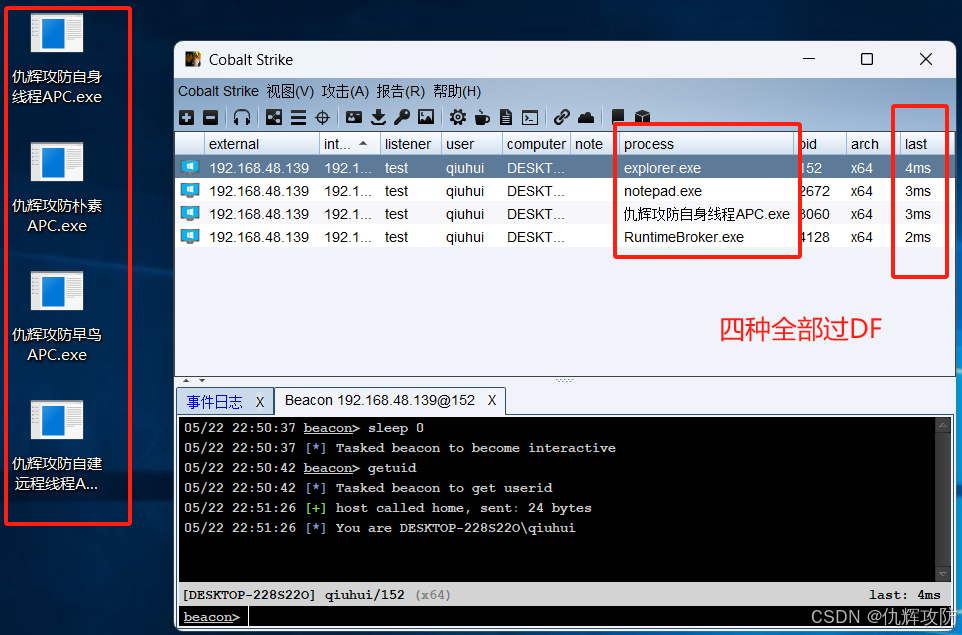Sort sessions by process column header

(707, 144)
